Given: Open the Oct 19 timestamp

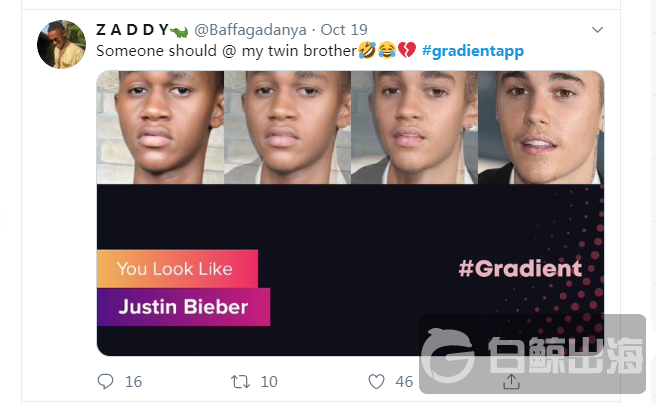Looking at the screenshot, I should pos(344,30).
